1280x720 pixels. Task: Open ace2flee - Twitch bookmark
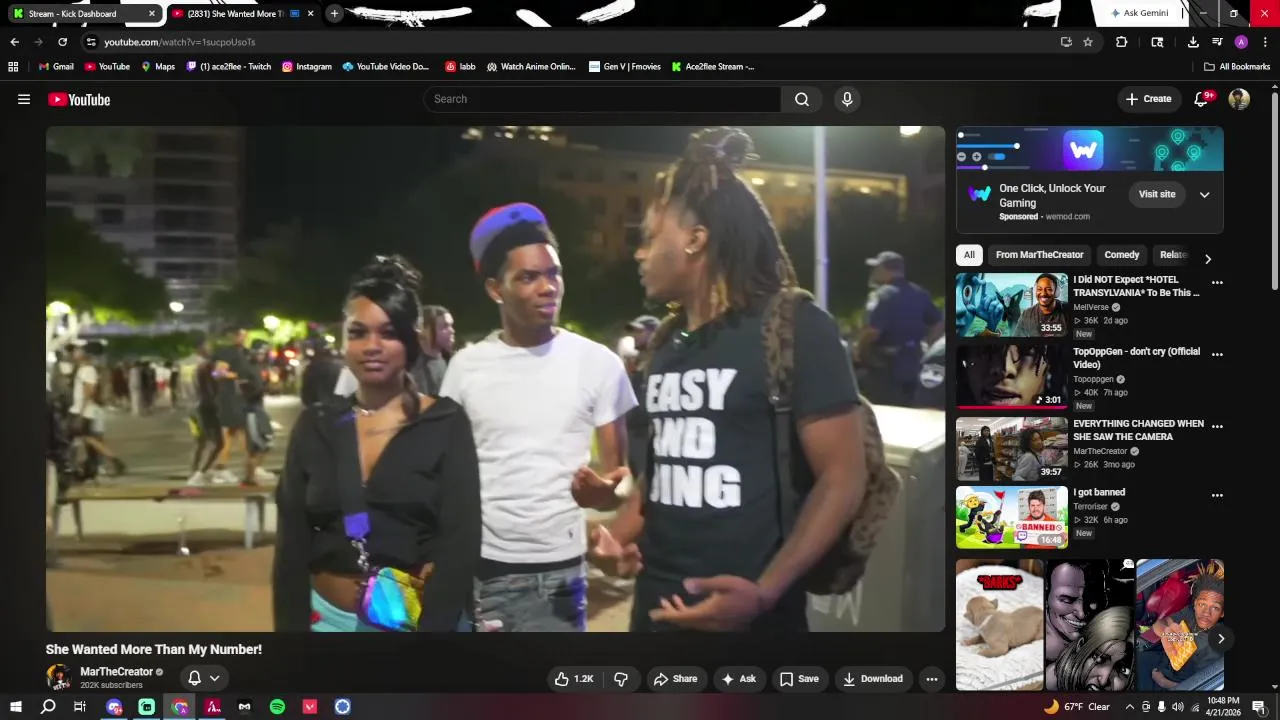coord(228,67)
